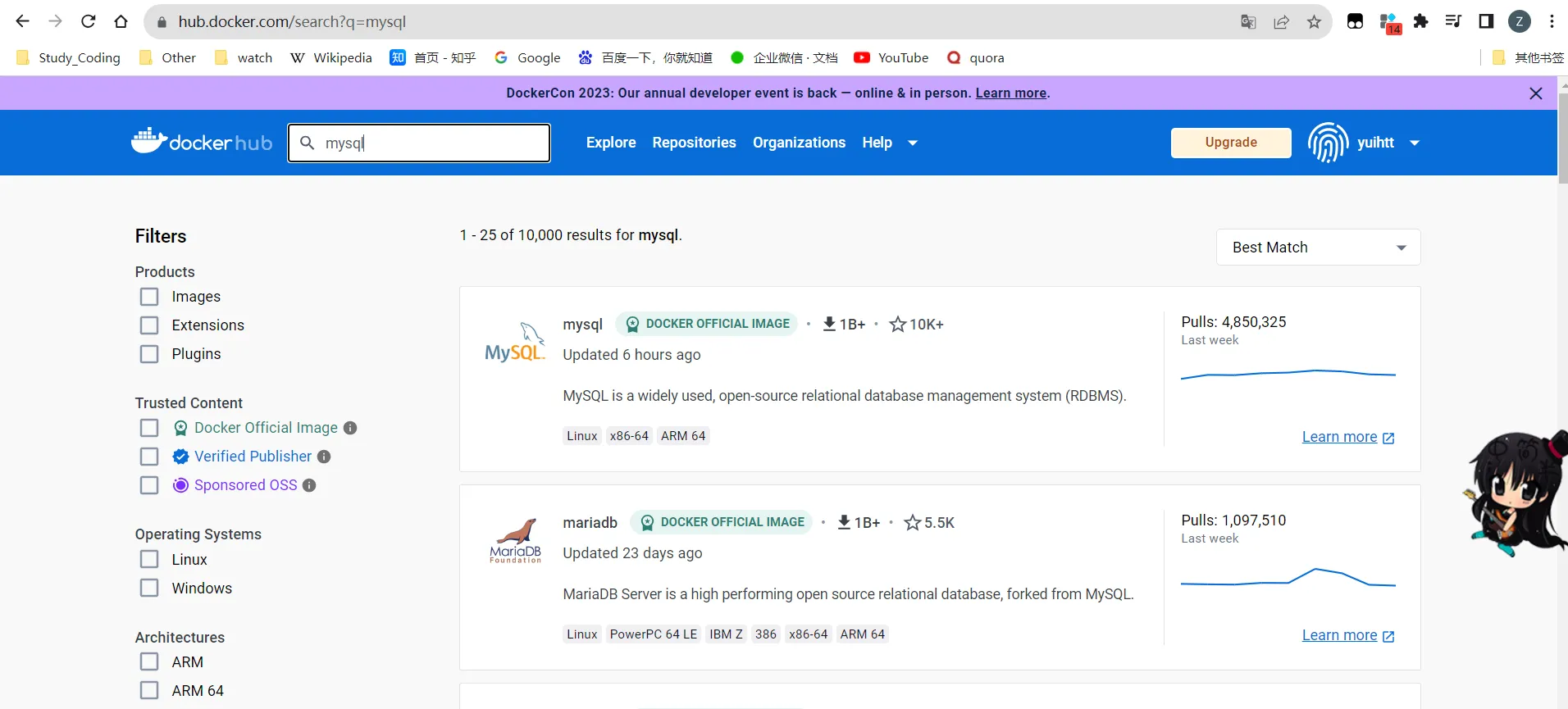The width and height of the screenshot is (1568, 709).
Task: Open the Best Match sort dropdown
Action: pyautogui.click(x=1318, y=248)
